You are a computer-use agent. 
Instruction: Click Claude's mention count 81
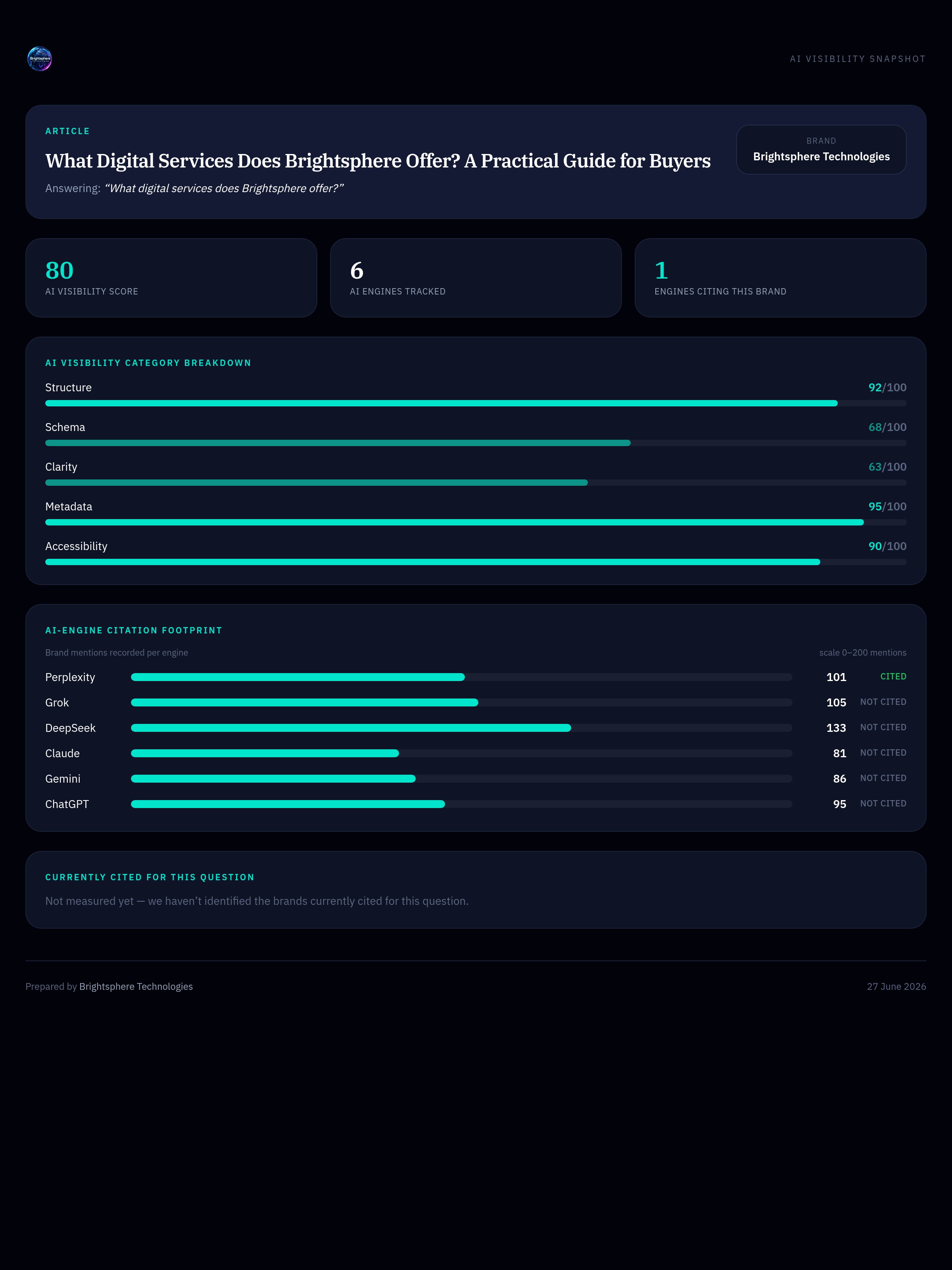[x=839, y=753]
